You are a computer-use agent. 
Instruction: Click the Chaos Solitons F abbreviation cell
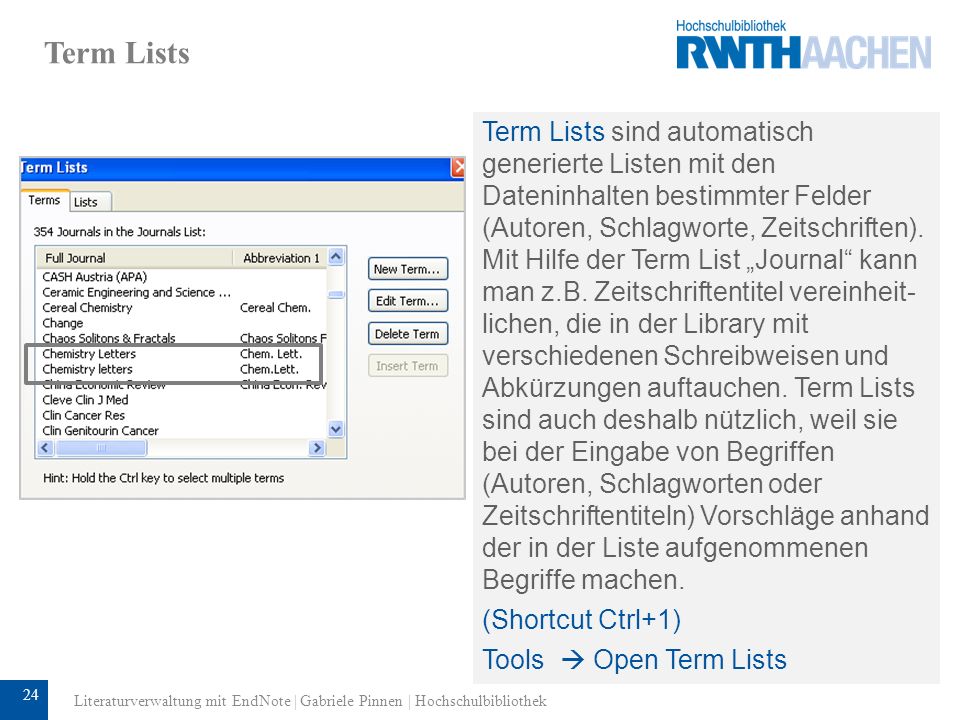click(283, 339)
